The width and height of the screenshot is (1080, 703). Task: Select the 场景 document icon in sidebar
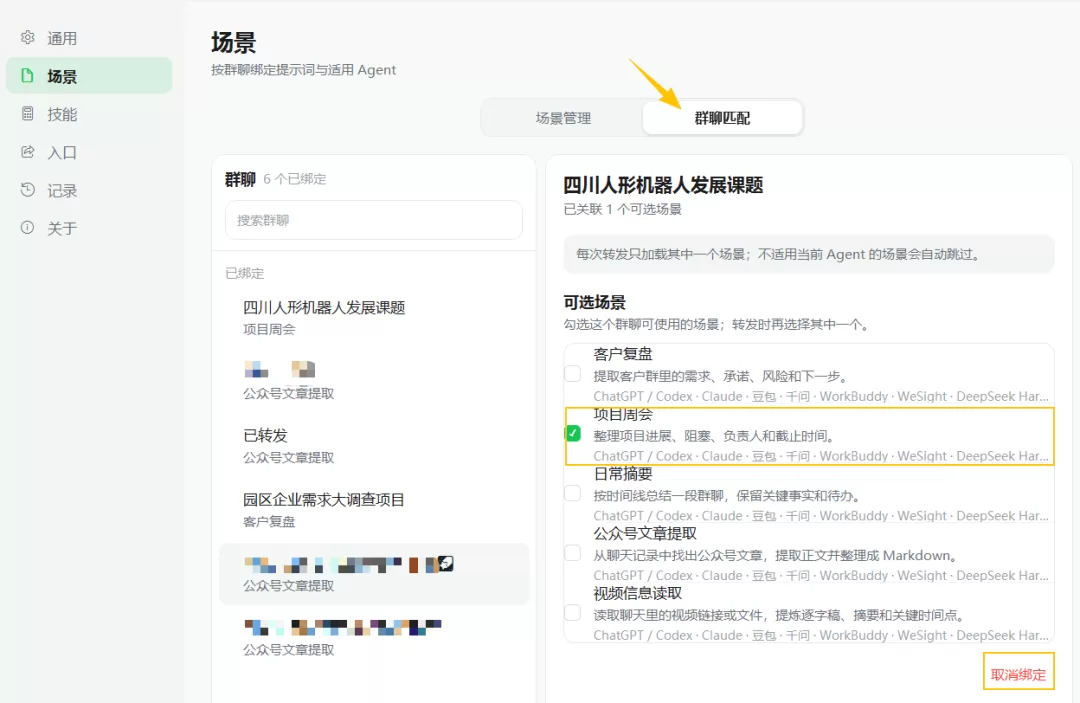[x=28, y=76]
